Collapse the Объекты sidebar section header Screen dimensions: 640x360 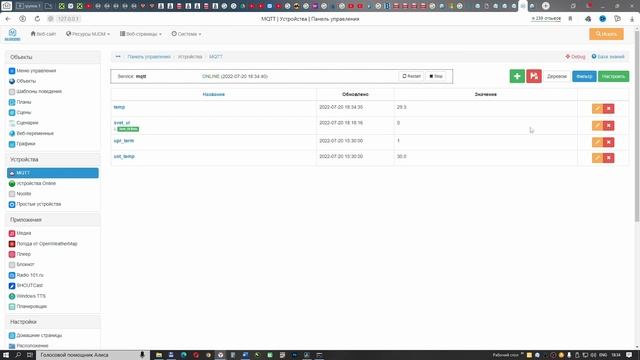coord(53,57)
